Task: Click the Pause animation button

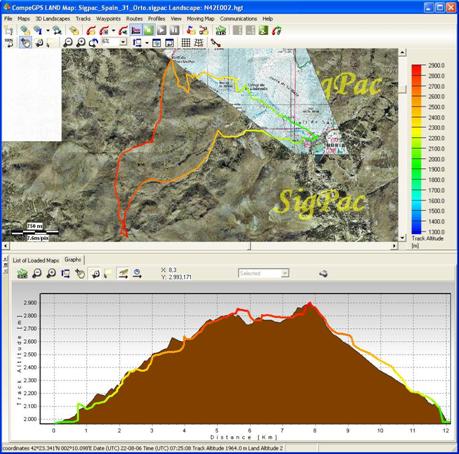Action: 175,30
